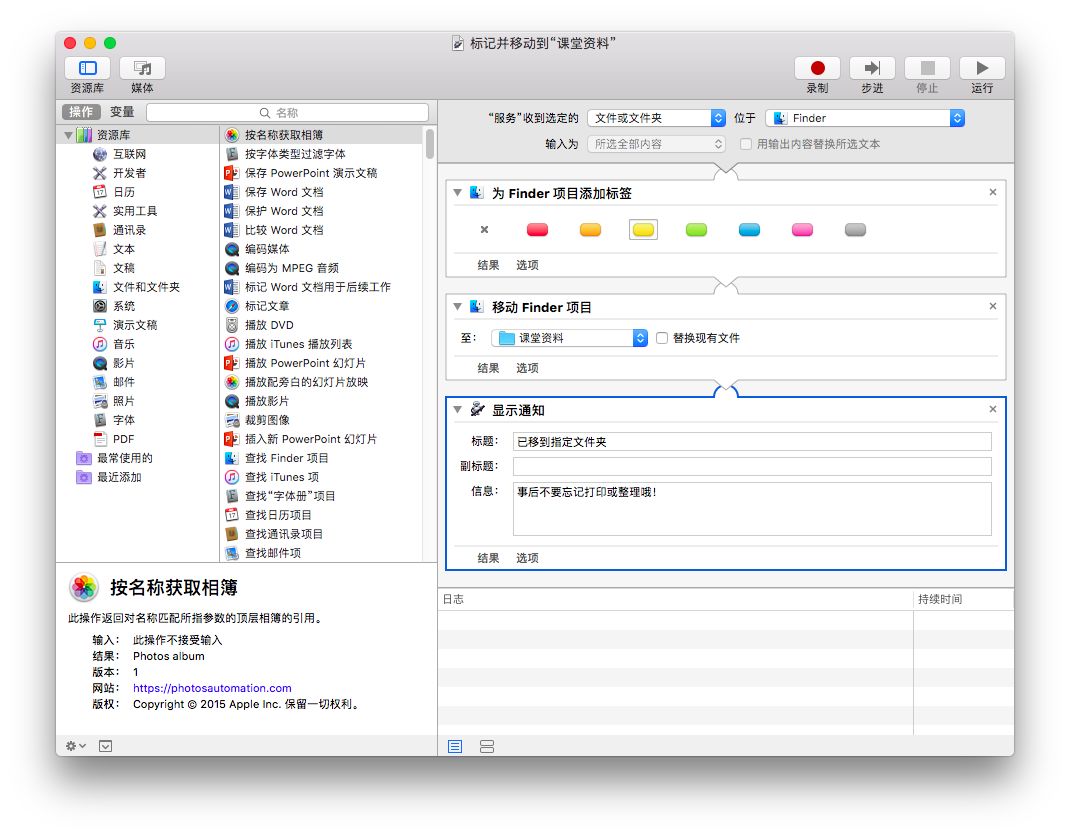Click the red Record (录制) button
The image size is (1070, 836).
click(x=817, y=68)
